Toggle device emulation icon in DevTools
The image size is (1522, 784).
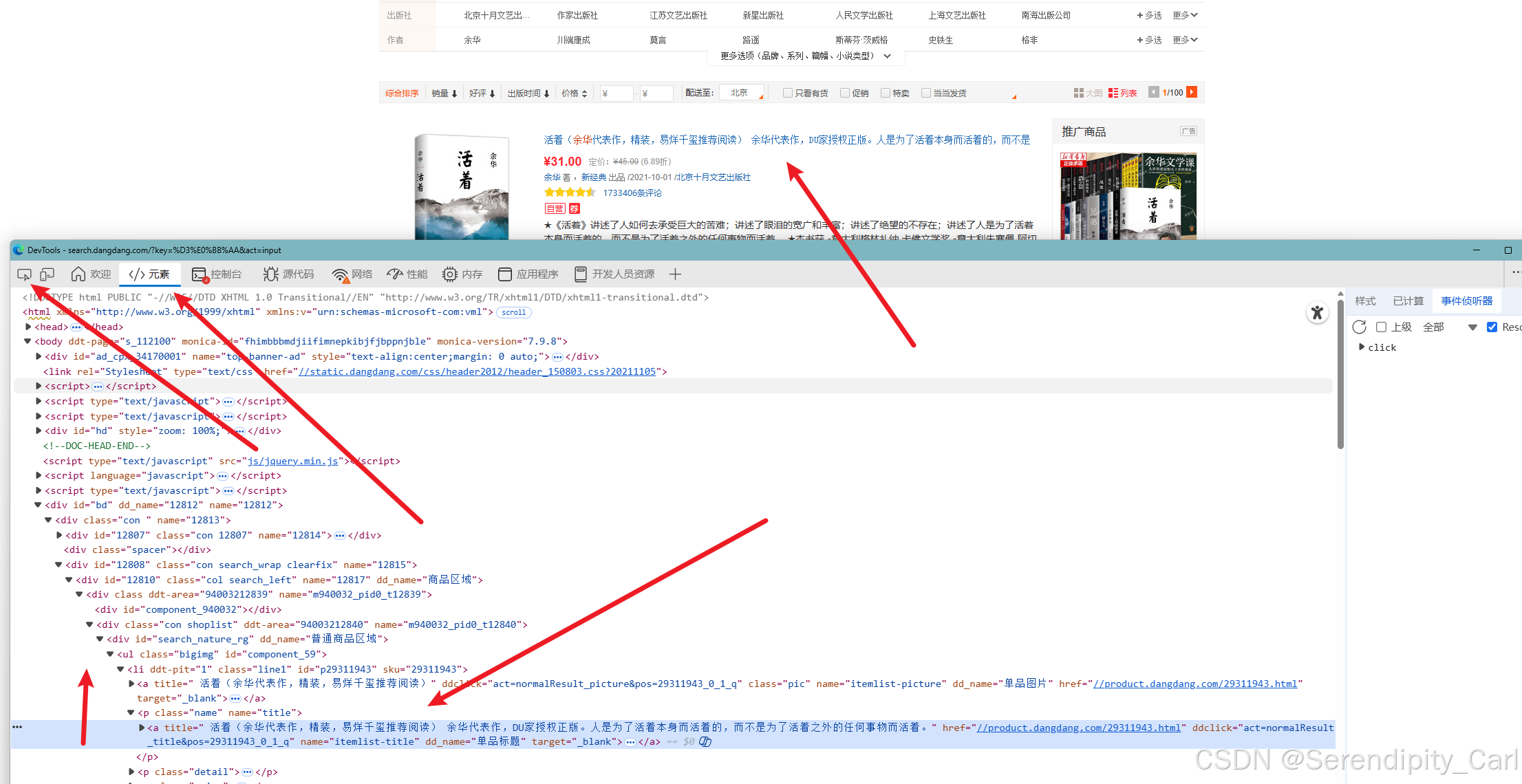tap(47, 274)
